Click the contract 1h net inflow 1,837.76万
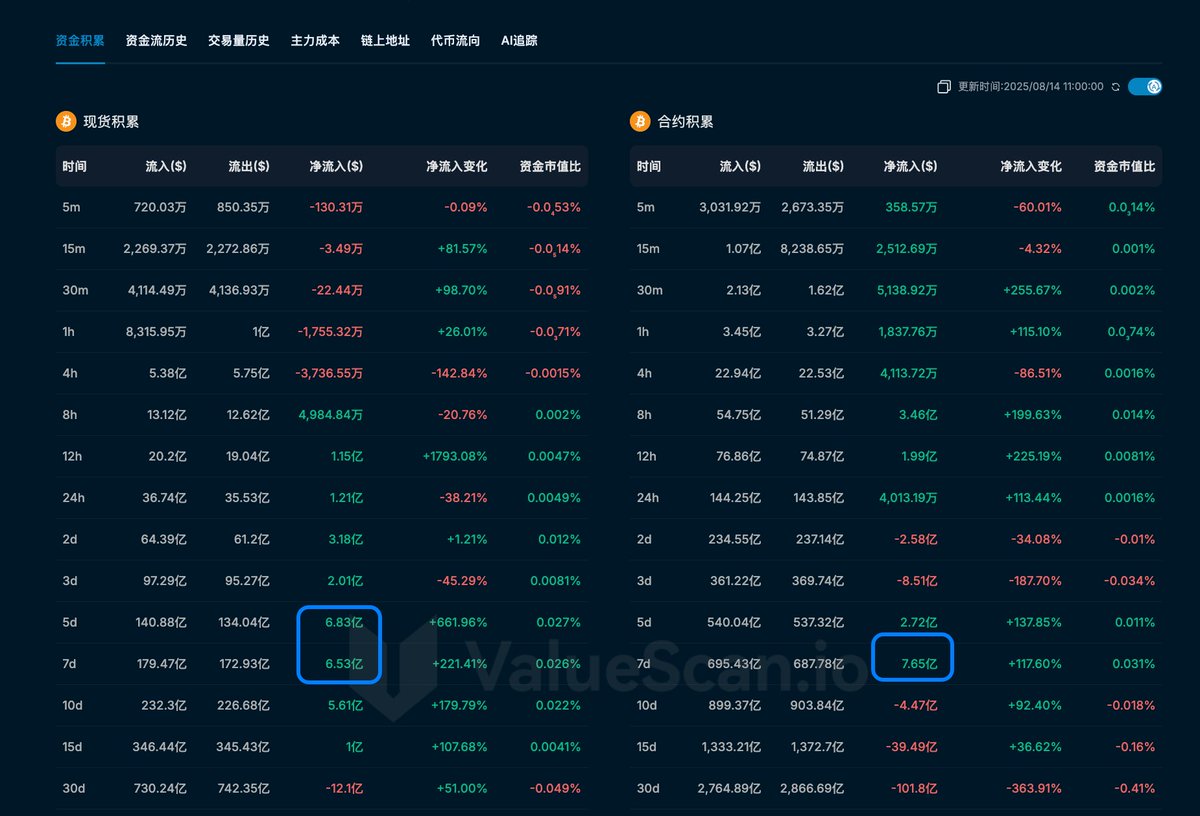This screenshot has height=816, width=1200. coord(908,332)
